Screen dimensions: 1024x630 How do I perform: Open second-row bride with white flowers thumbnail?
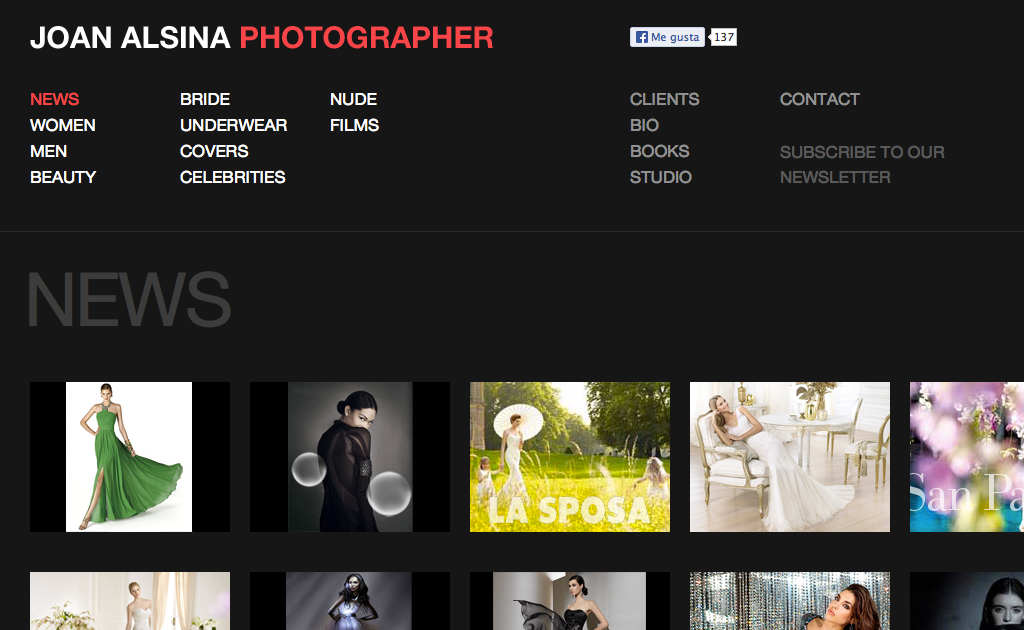pyautogui.click(x=130, y=601)
